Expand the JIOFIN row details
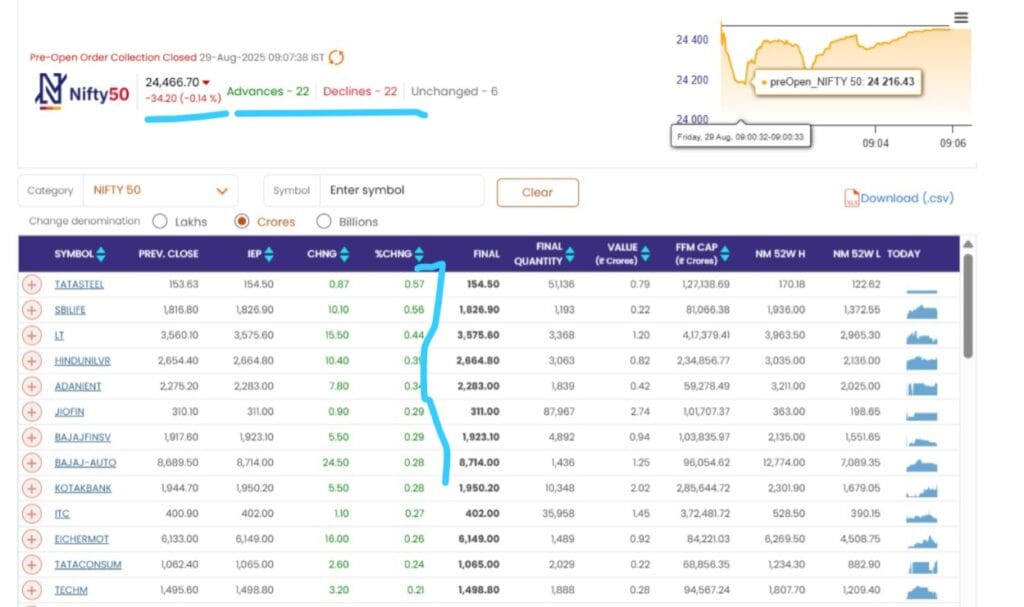 tap(31, 411)
